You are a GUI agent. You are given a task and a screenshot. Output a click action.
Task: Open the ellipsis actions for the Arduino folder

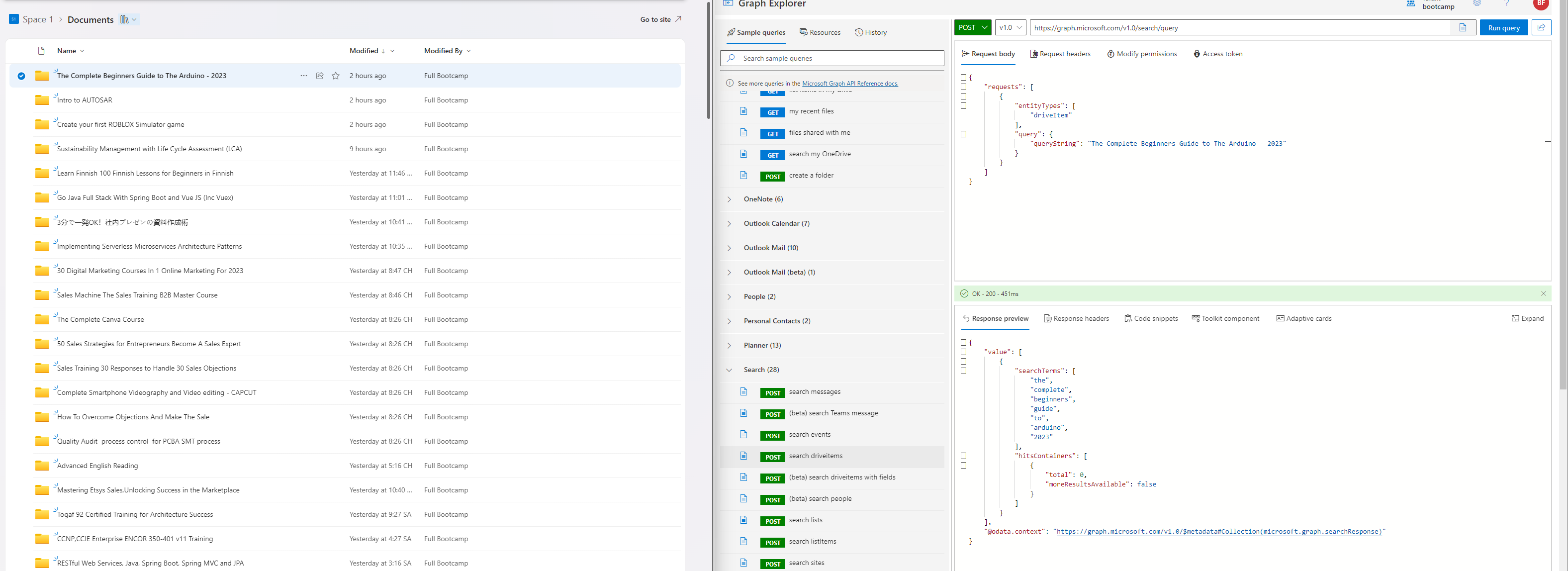[x=304, y=76]
